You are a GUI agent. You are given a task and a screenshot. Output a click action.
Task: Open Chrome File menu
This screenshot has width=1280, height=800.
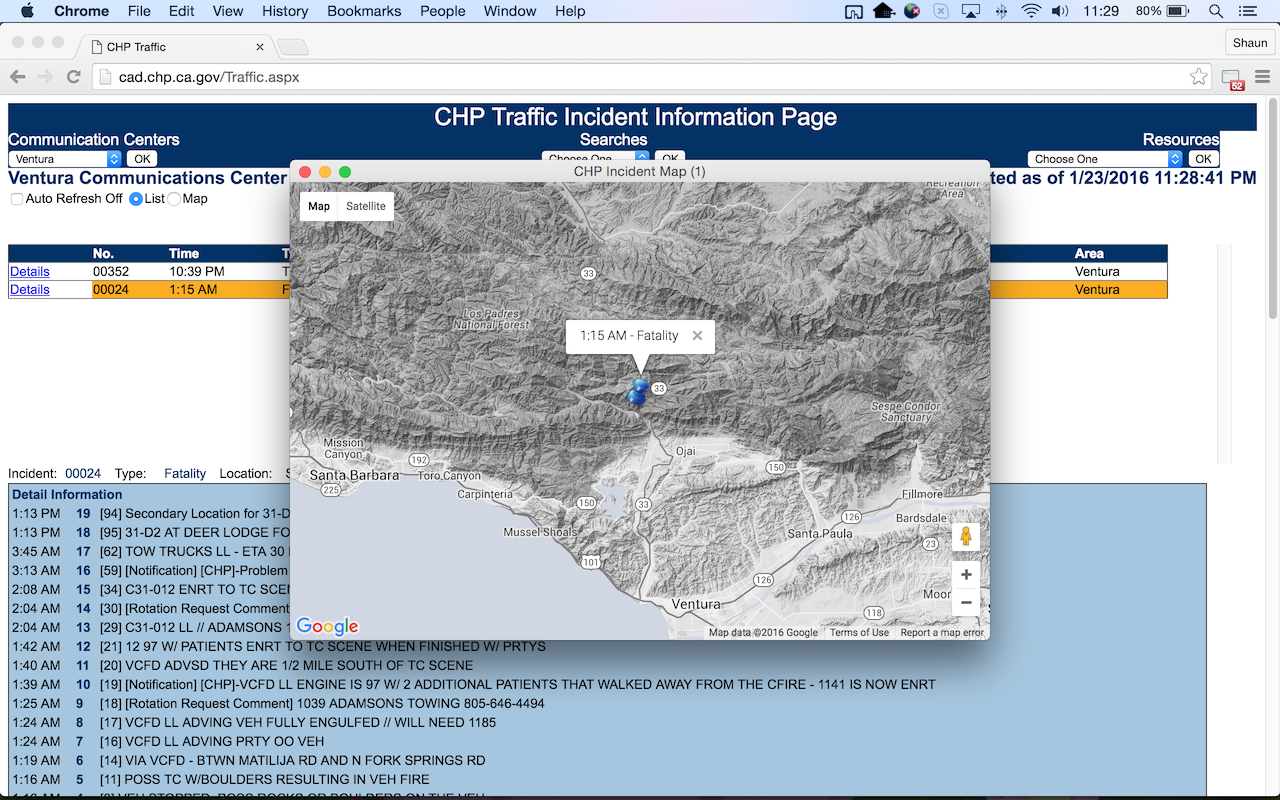pos(139,11)
